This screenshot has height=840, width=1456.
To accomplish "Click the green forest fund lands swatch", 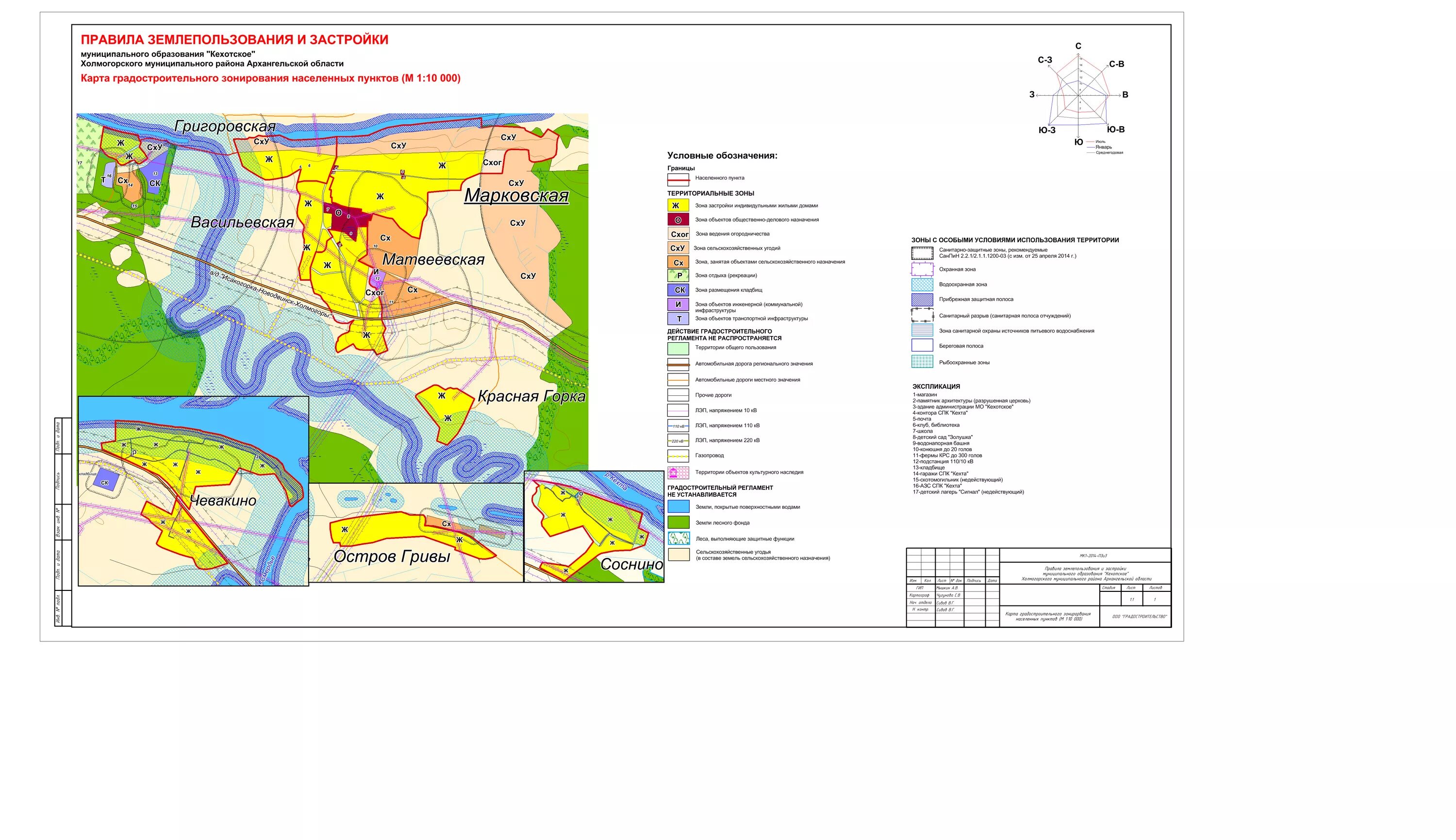I will pyautogui.click(x=678, y=522).
